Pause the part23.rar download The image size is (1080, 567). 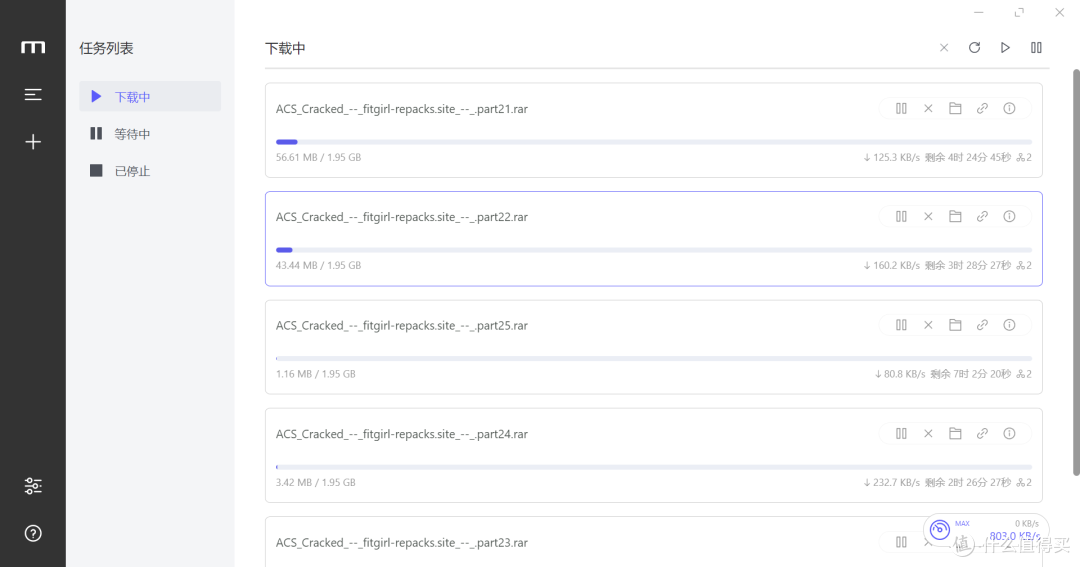[901, 542]
